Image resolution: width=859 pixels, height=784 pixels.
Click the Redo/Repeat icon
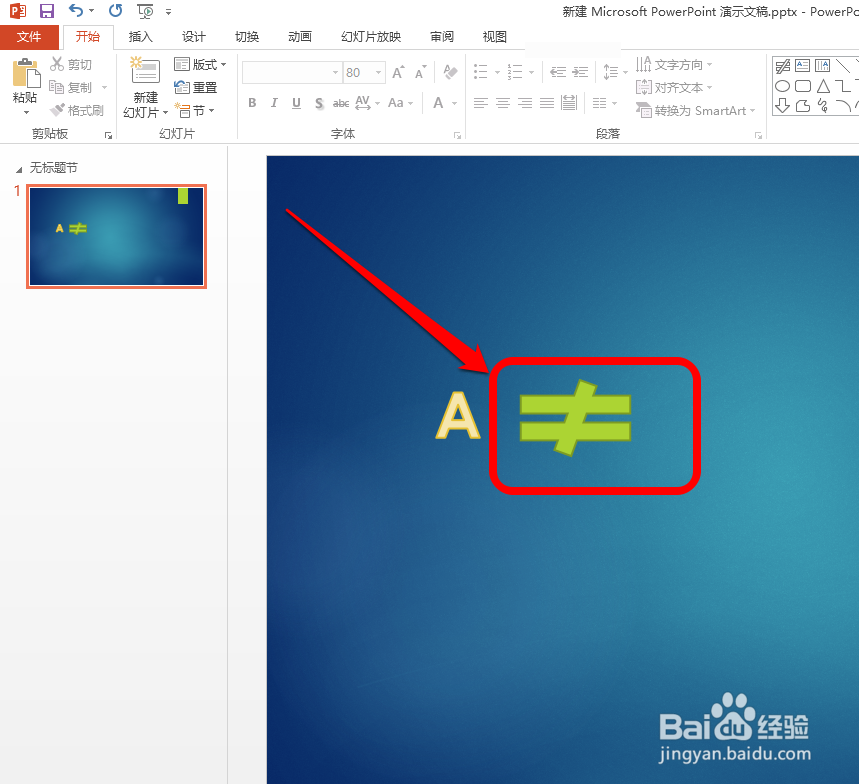click(116, 10)
